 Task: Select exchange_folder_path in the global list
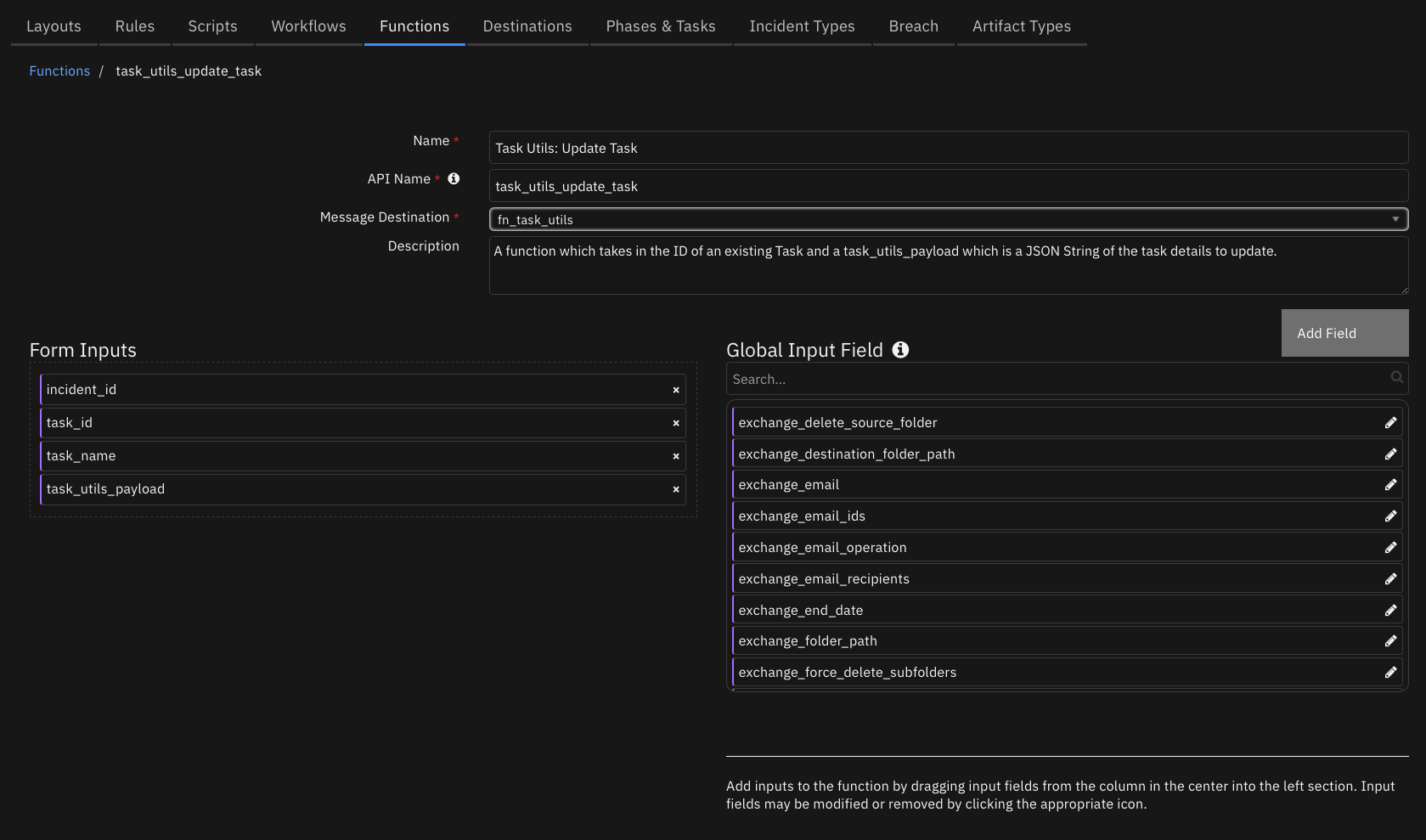click(x=1067, y=640)
